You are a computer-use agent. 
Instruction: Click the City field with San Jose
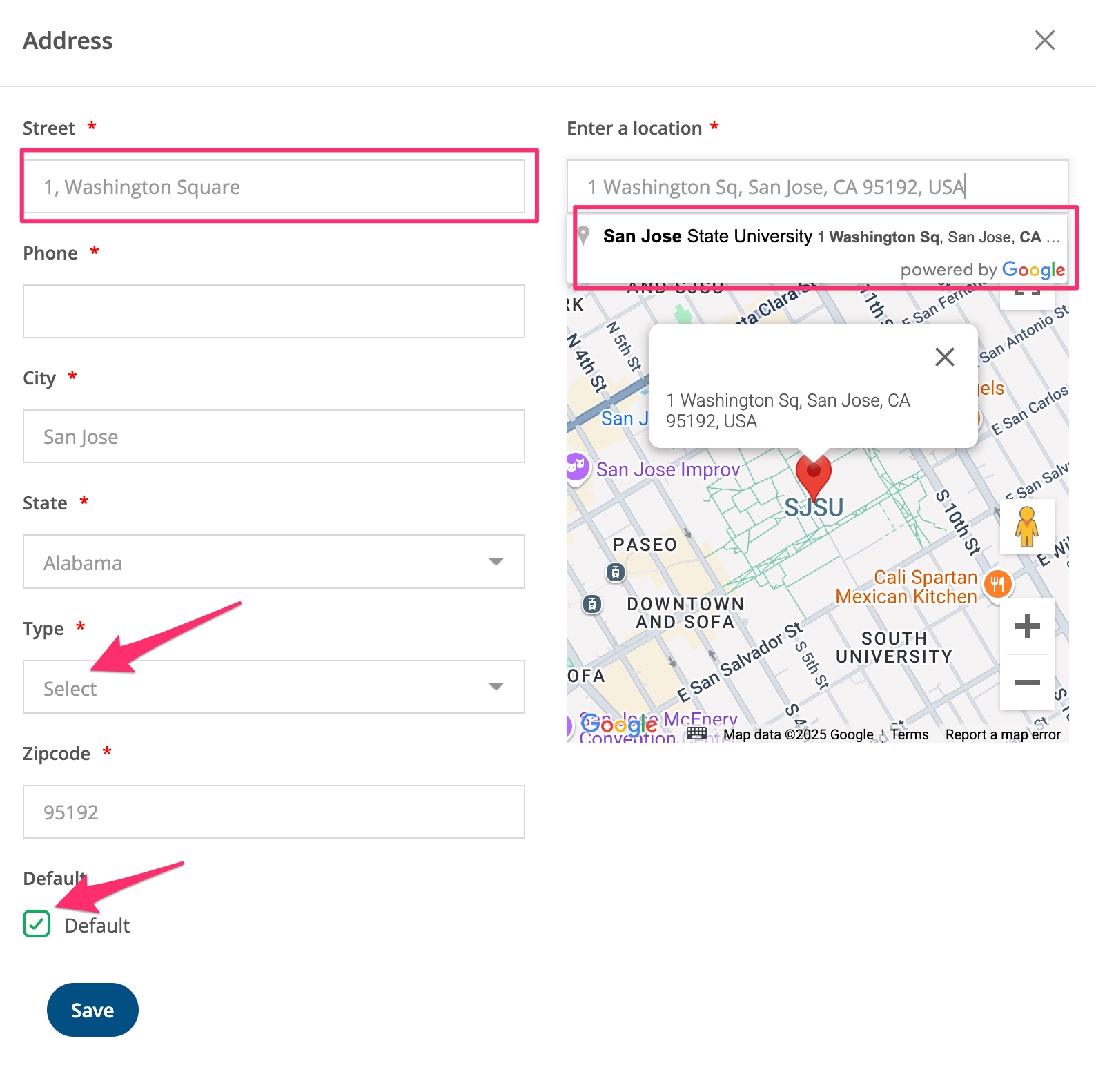(x=273, y=436)
